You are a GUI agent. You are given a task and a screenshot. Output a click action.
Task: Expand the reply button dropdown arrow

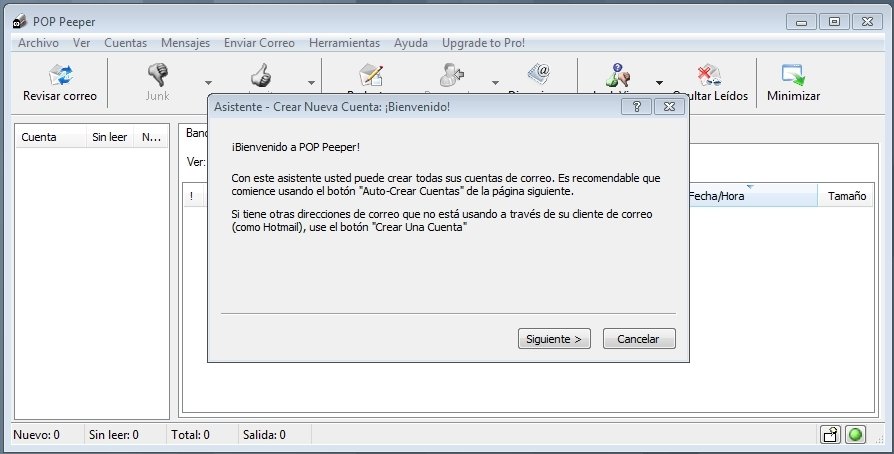tap(495, 83)
